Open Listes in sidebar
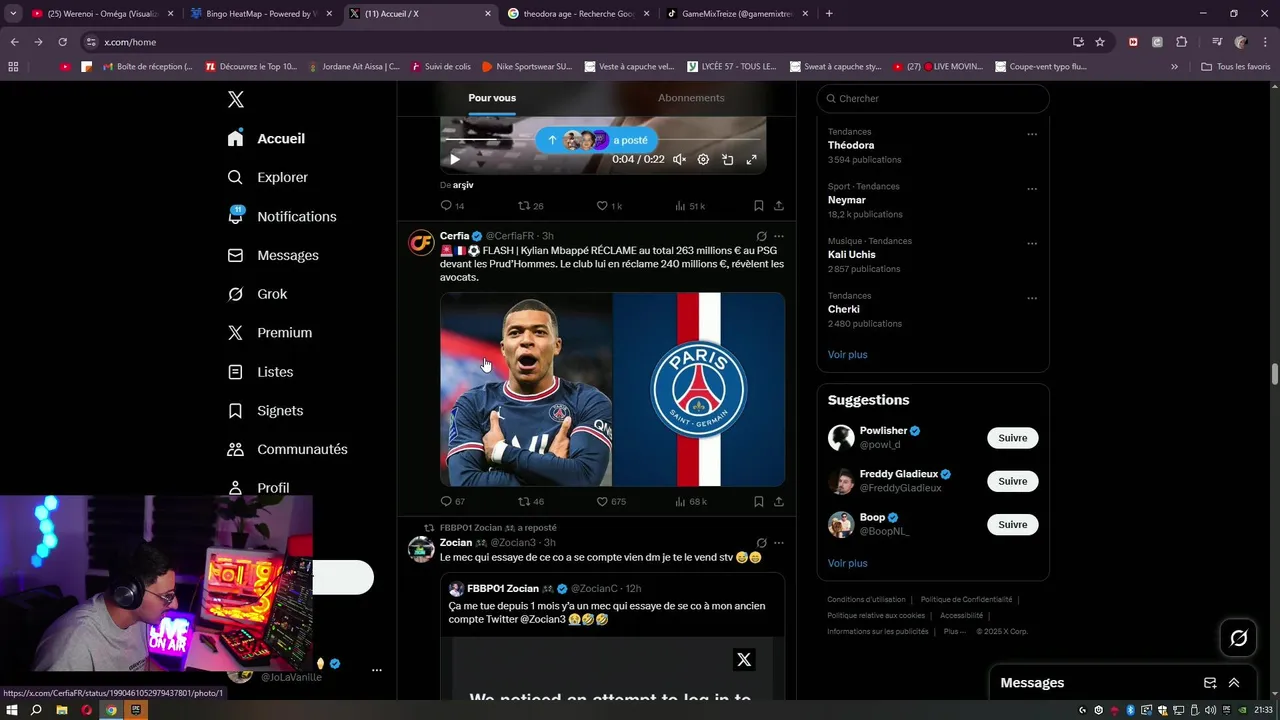 260,371
